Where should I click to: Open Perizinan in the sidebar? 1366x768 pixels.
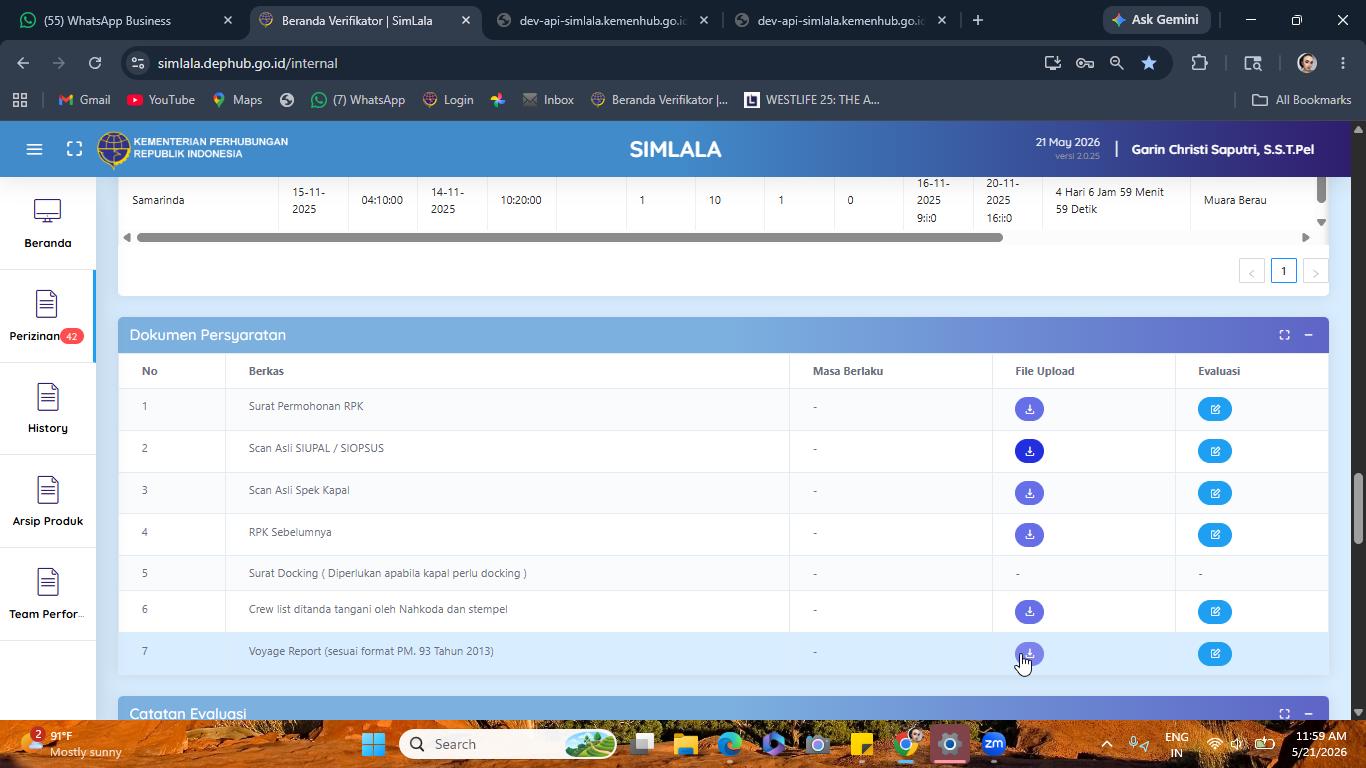point(47,316)
